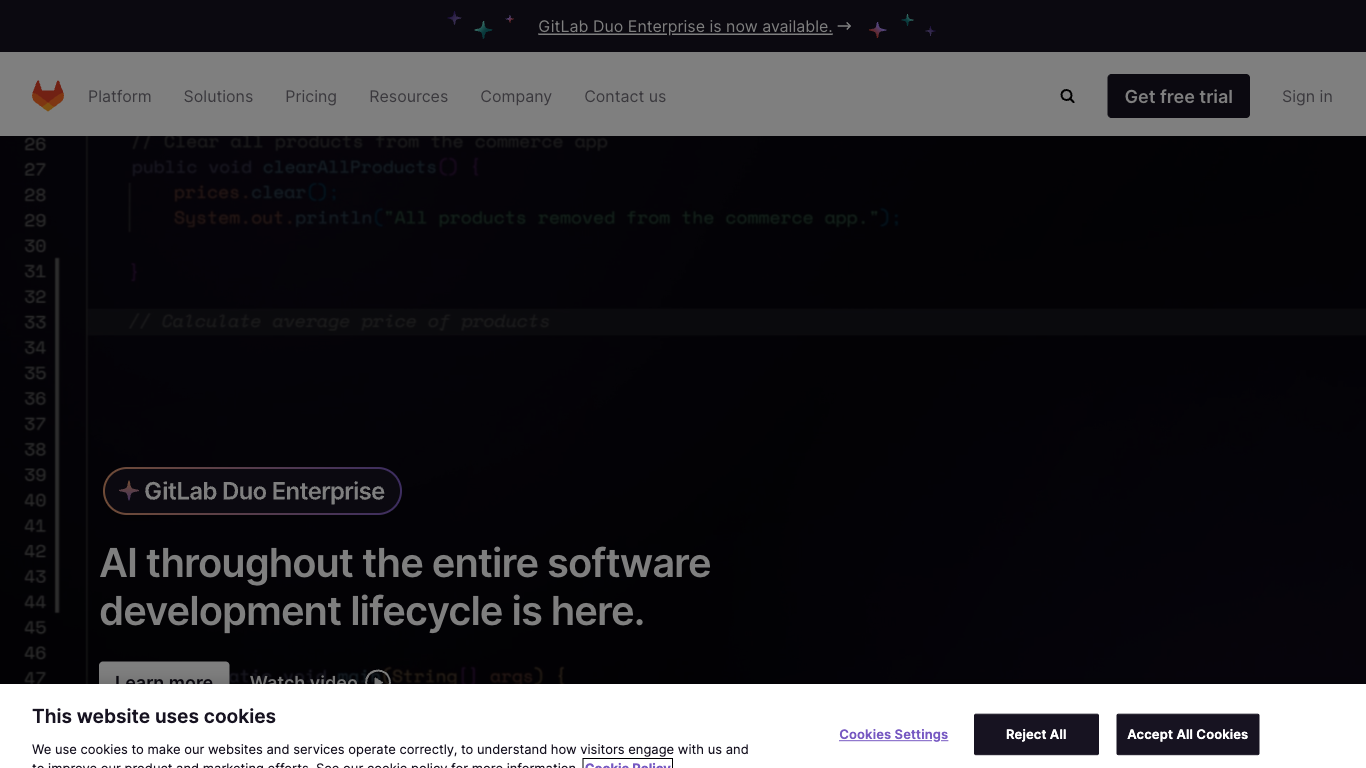The width and height of the screenshot is (1366, 768).
Task: Click Reject All cookies button
Action: 1036,734
